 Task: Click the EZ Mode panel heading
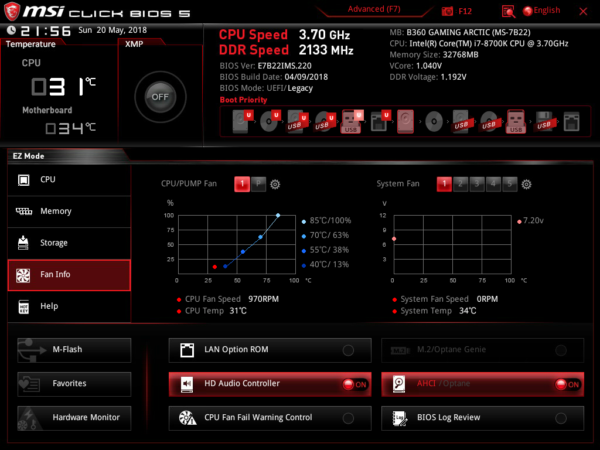(x=29, y=156)
